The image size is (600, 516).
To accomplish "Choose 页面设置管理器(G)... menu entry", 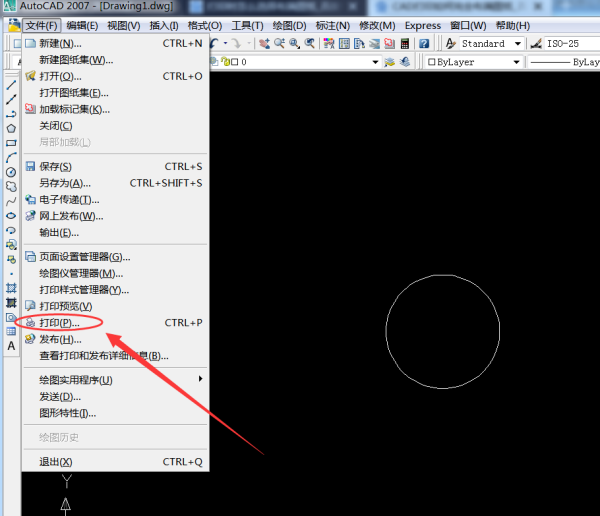I will point(114,256).
